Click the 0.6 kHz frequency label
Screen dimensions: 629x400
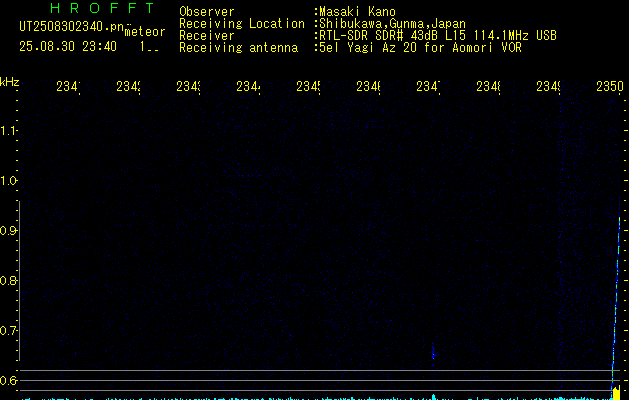click(x=8, y=380)
